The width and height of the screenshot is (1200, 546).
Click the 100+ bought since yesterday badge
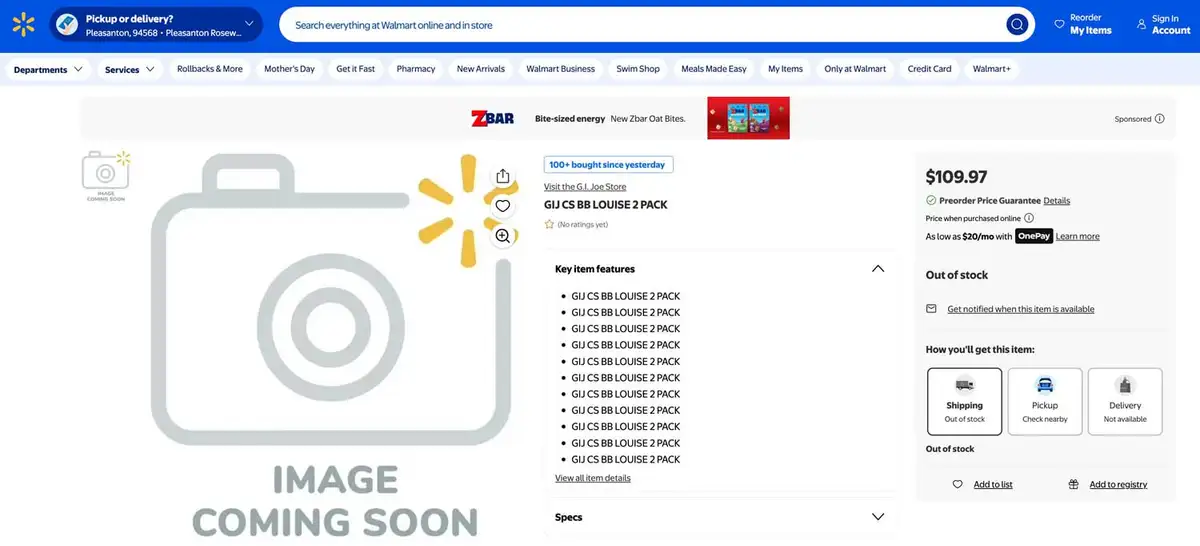pos(609,164)
